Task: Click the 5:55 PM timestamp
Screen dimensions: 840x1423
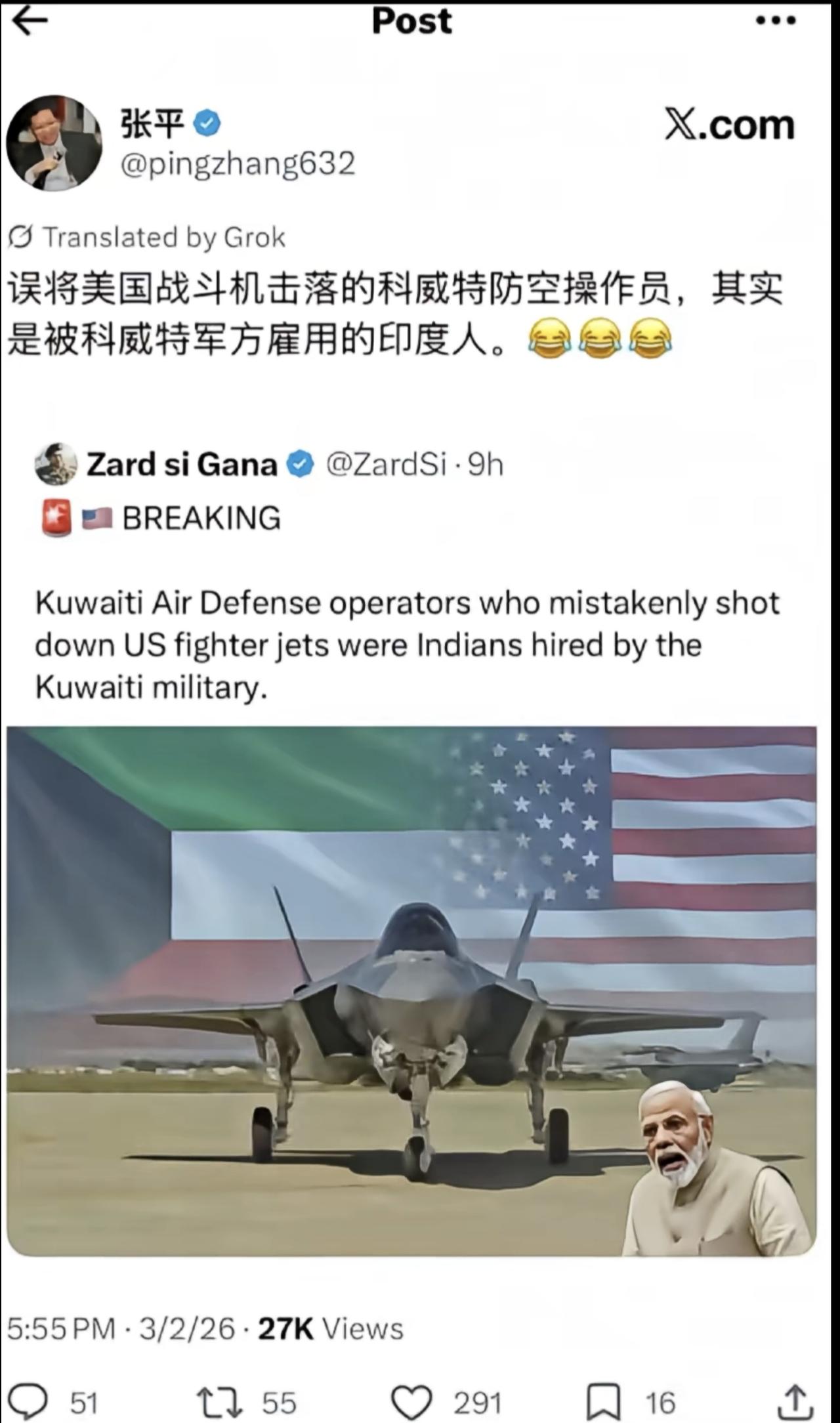Action: click(x=61, y=1329)
